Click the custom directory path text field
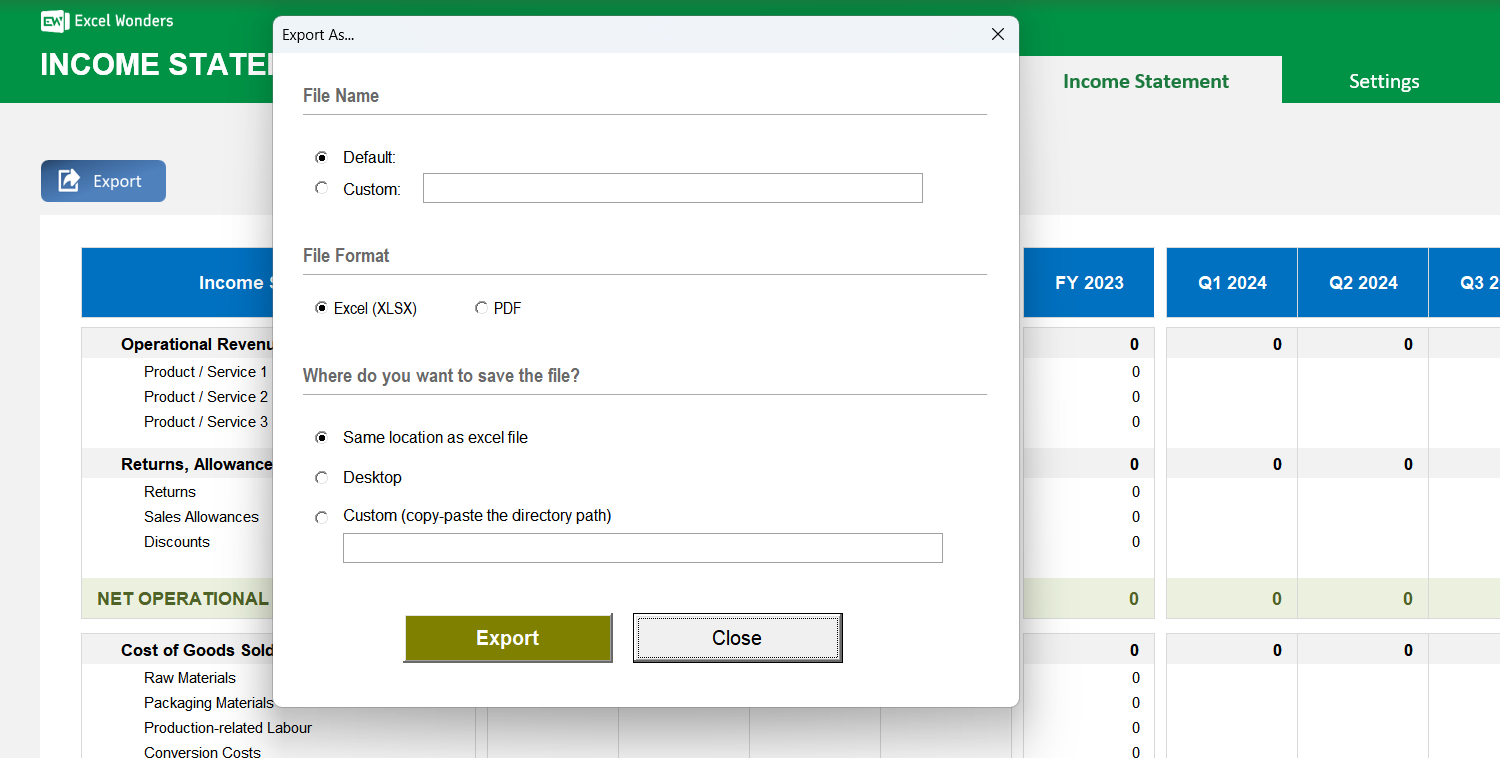This screenshot has width=1500, height=758. point(642,548)
